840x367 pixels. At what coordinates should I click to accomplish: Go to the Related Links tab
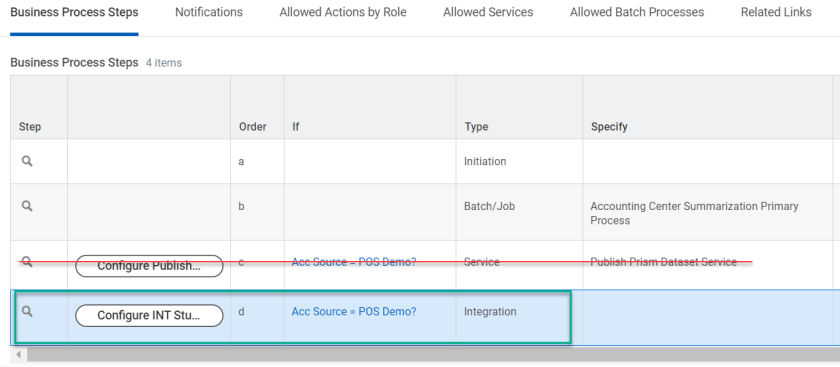[x=776, y=12]
